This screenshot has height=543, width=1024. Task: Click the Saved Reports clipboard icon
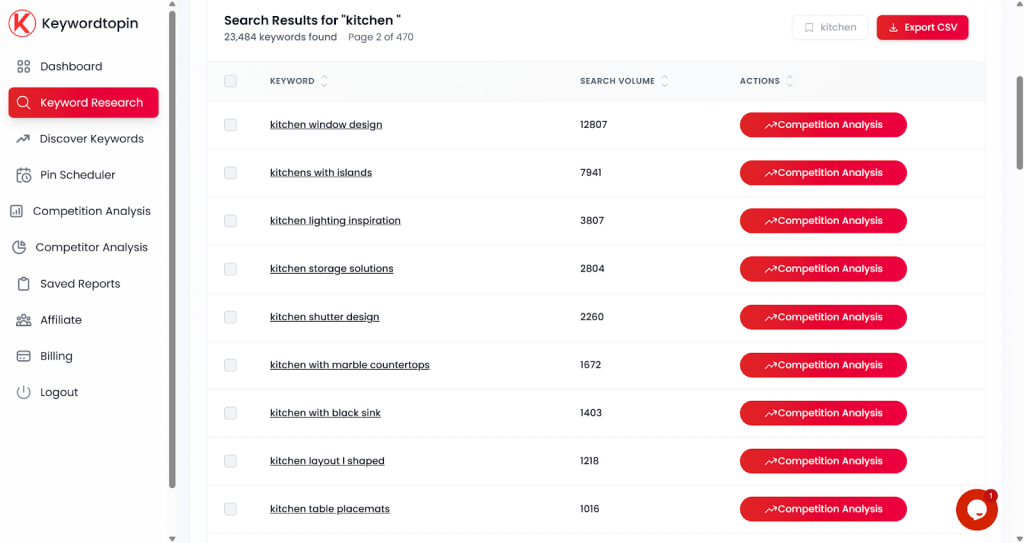tap(24, 284)
